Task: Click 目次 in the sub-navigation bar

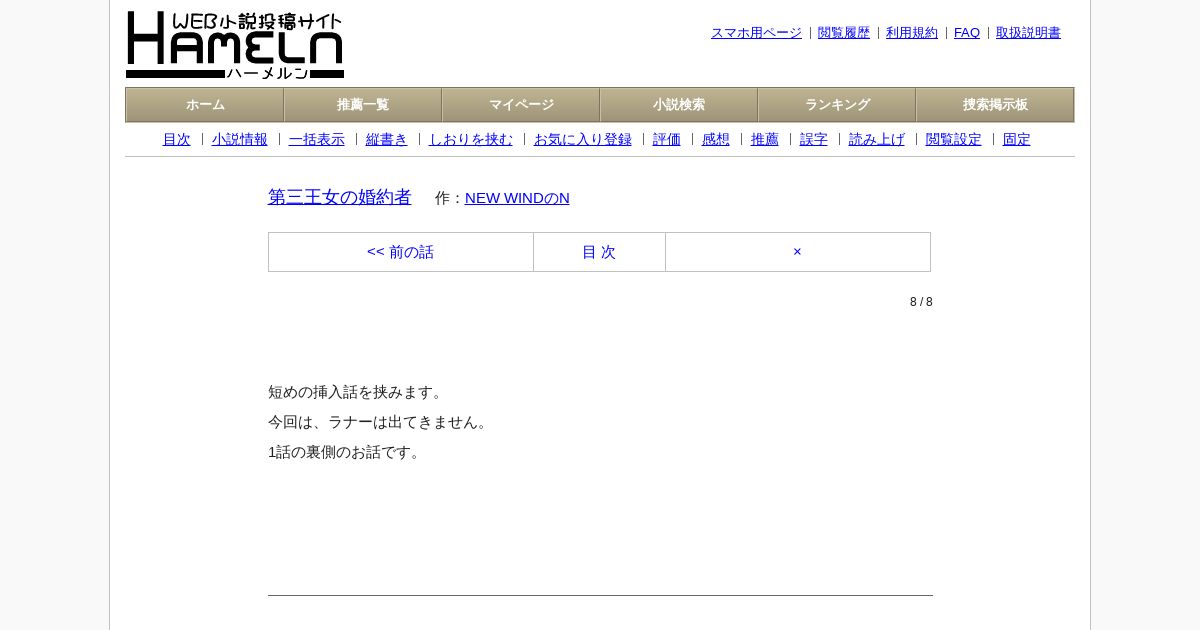Action: pyautogui.click(x=177, y=139)
